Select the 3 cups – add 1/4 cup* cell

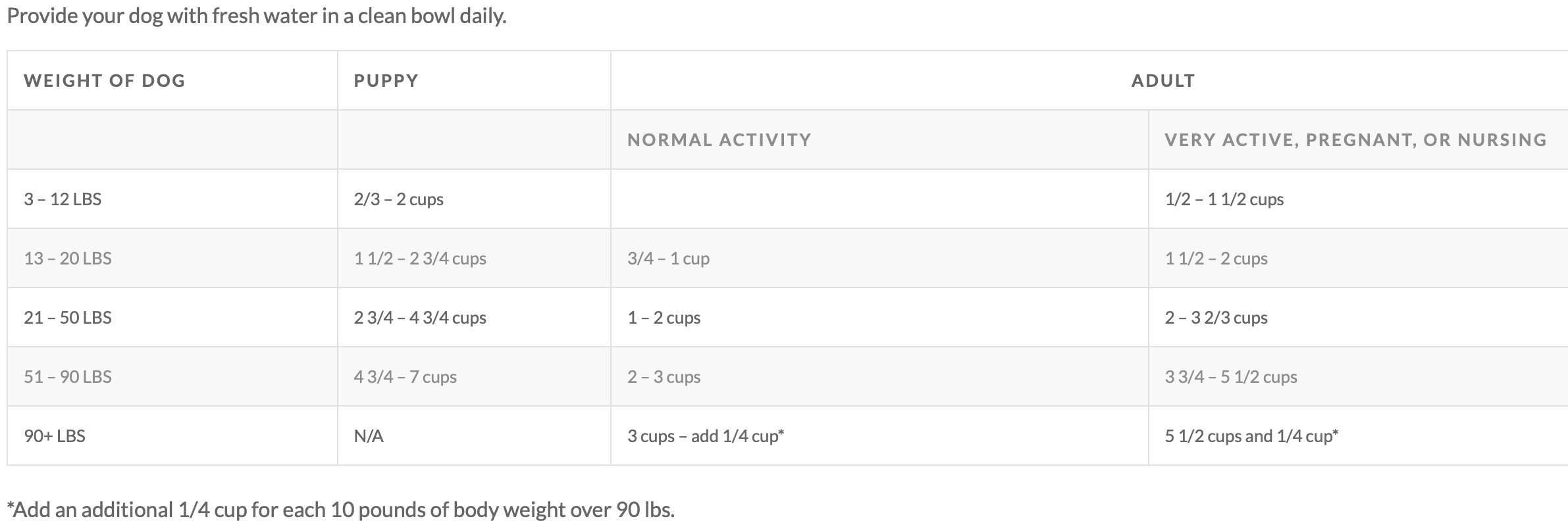pyautogui.click(x=705, y=436)
